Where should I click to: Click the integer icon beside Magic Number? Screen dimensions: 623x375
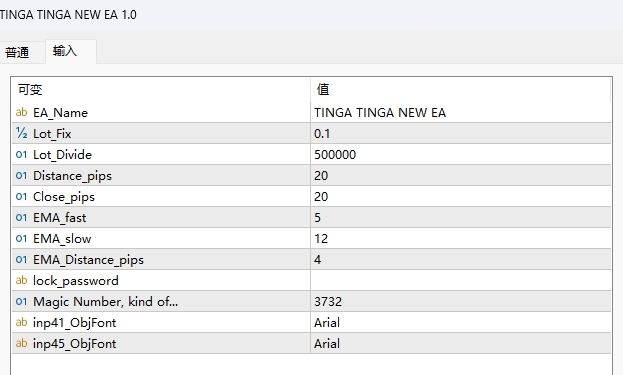point(21,302)
